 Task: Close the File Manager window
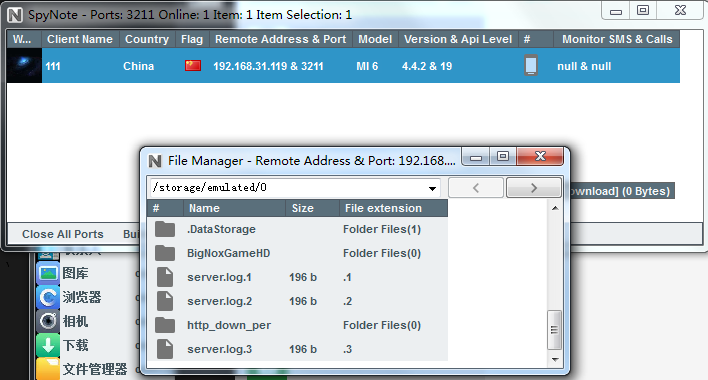(x=540, y=156)
